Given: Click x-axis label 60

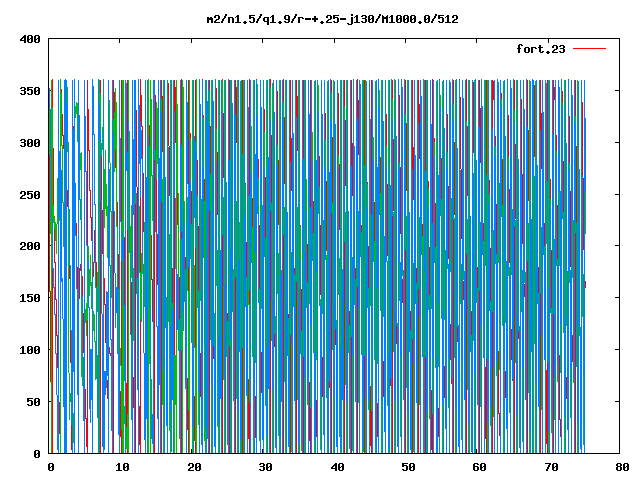Looking at the screenshot, I should click(x=479, y=467).
